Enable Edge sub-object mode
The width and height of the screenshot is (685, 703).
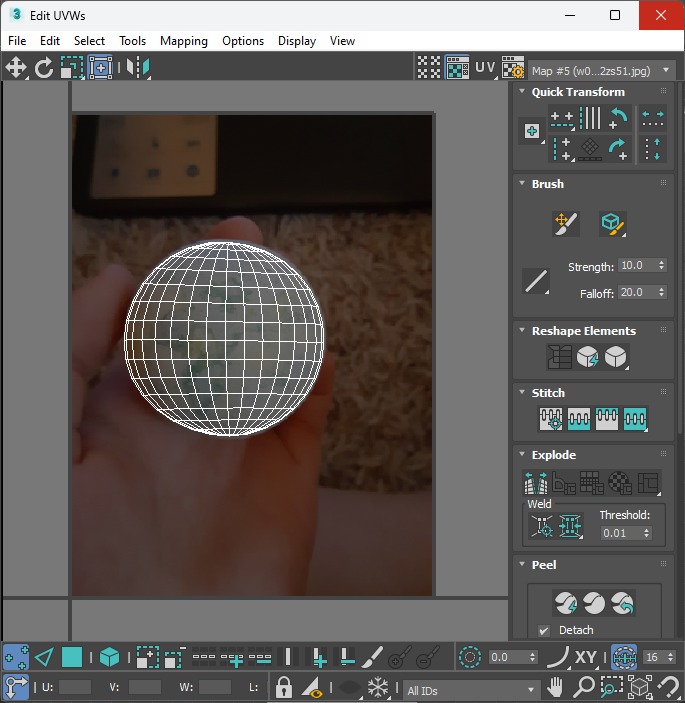pos(44,657)
